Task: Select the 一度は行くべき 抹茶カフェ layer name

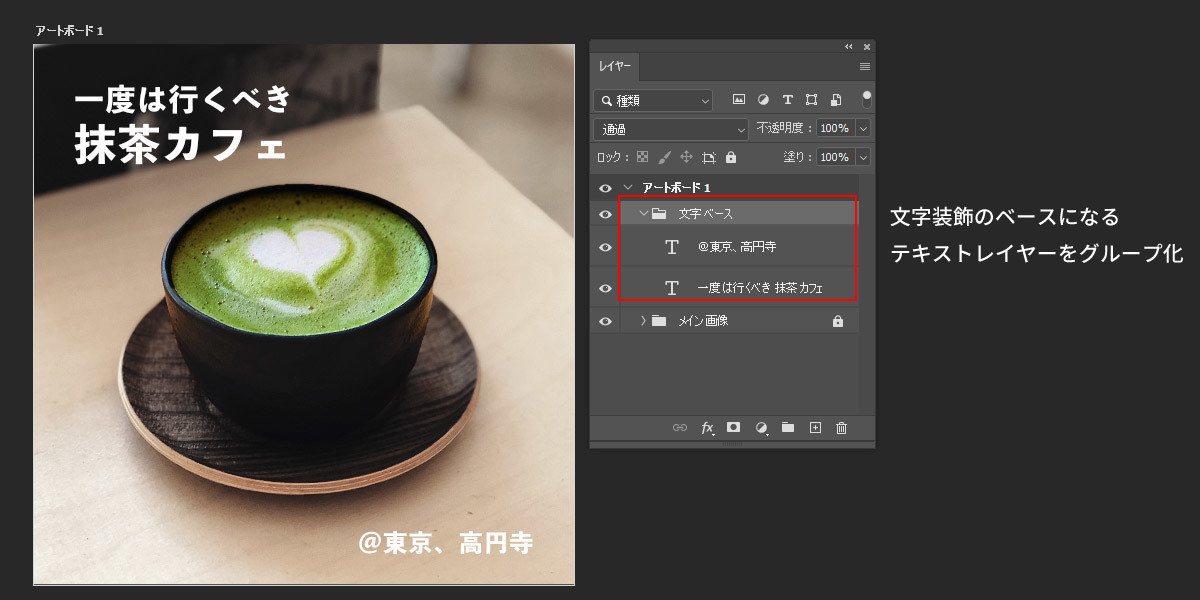Action: point(760,288)
